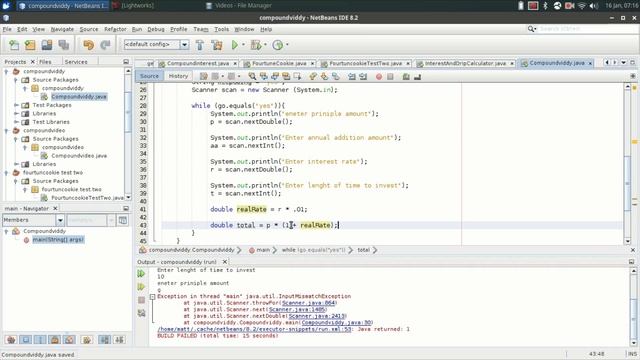640x360 pixels.
Task: Click the Shift Line Left icon
Action: 352,76
